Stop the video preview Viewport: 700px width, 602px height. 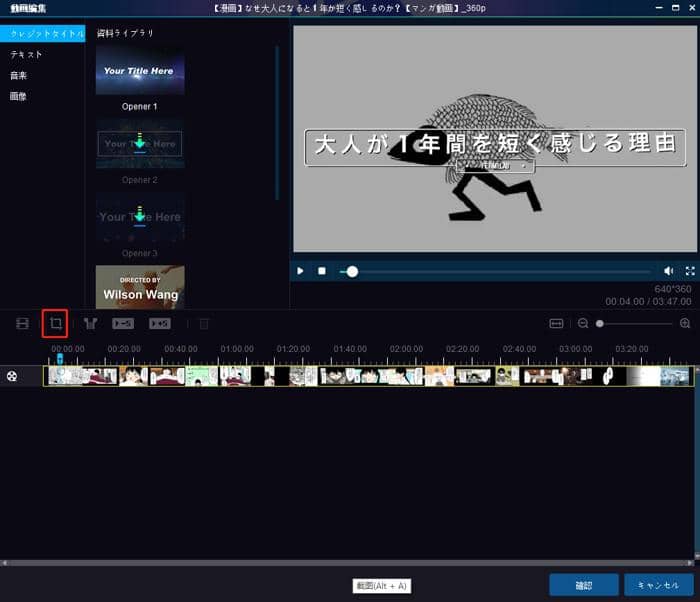(x=322, y=271)
